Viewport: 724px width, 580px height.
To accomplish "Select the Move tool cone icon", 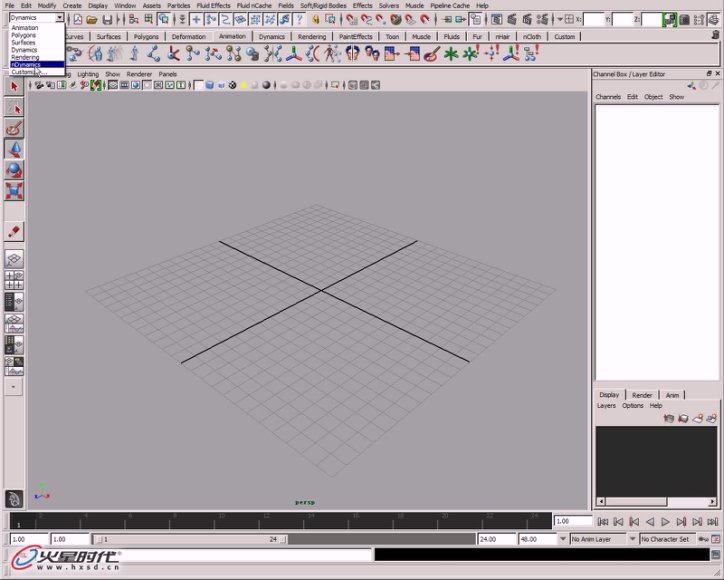I will 14,149.
